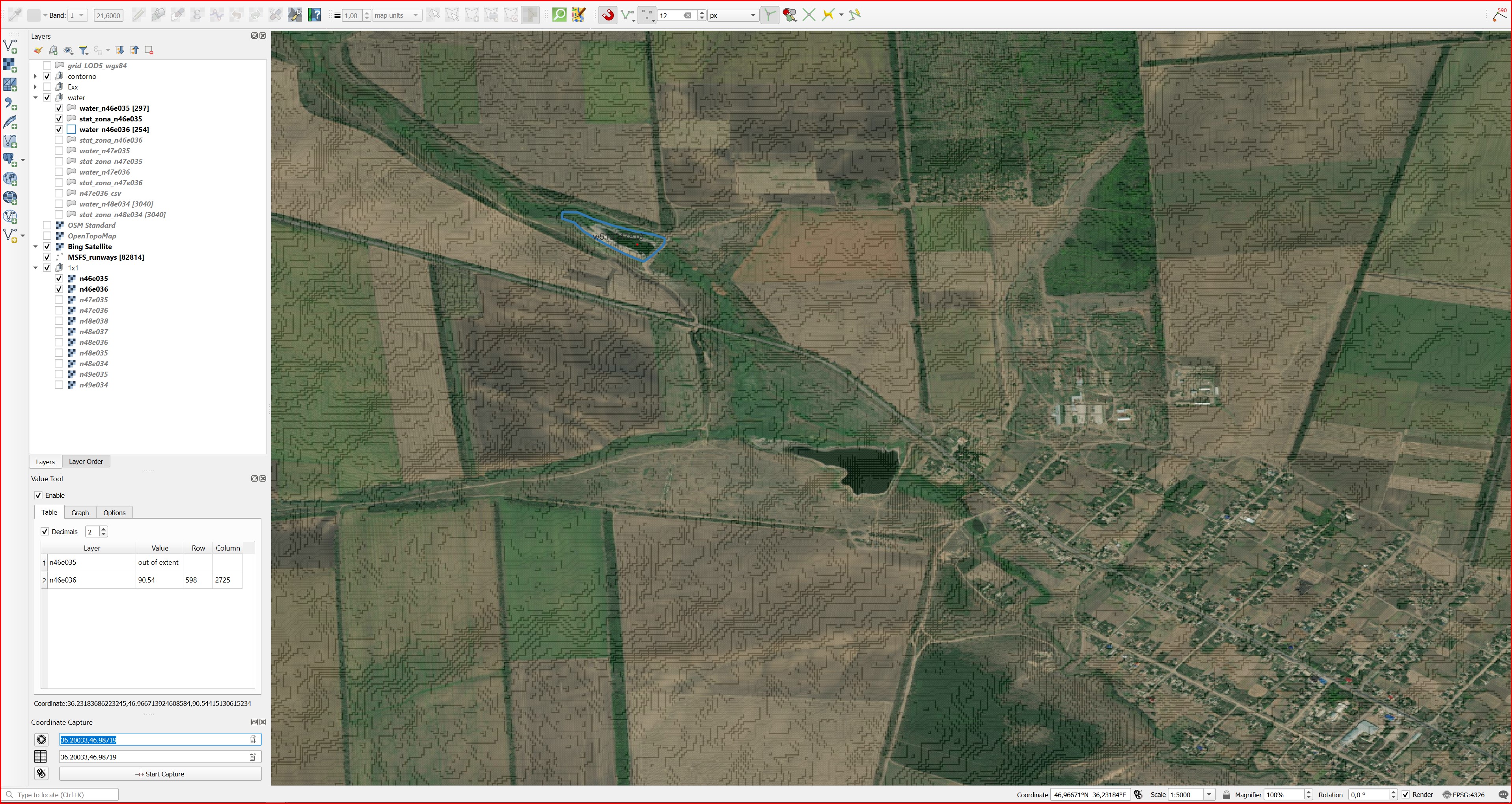Toggle the snapping magnet icon
Screen dimensions: 1512x804
tap(608, 15)
